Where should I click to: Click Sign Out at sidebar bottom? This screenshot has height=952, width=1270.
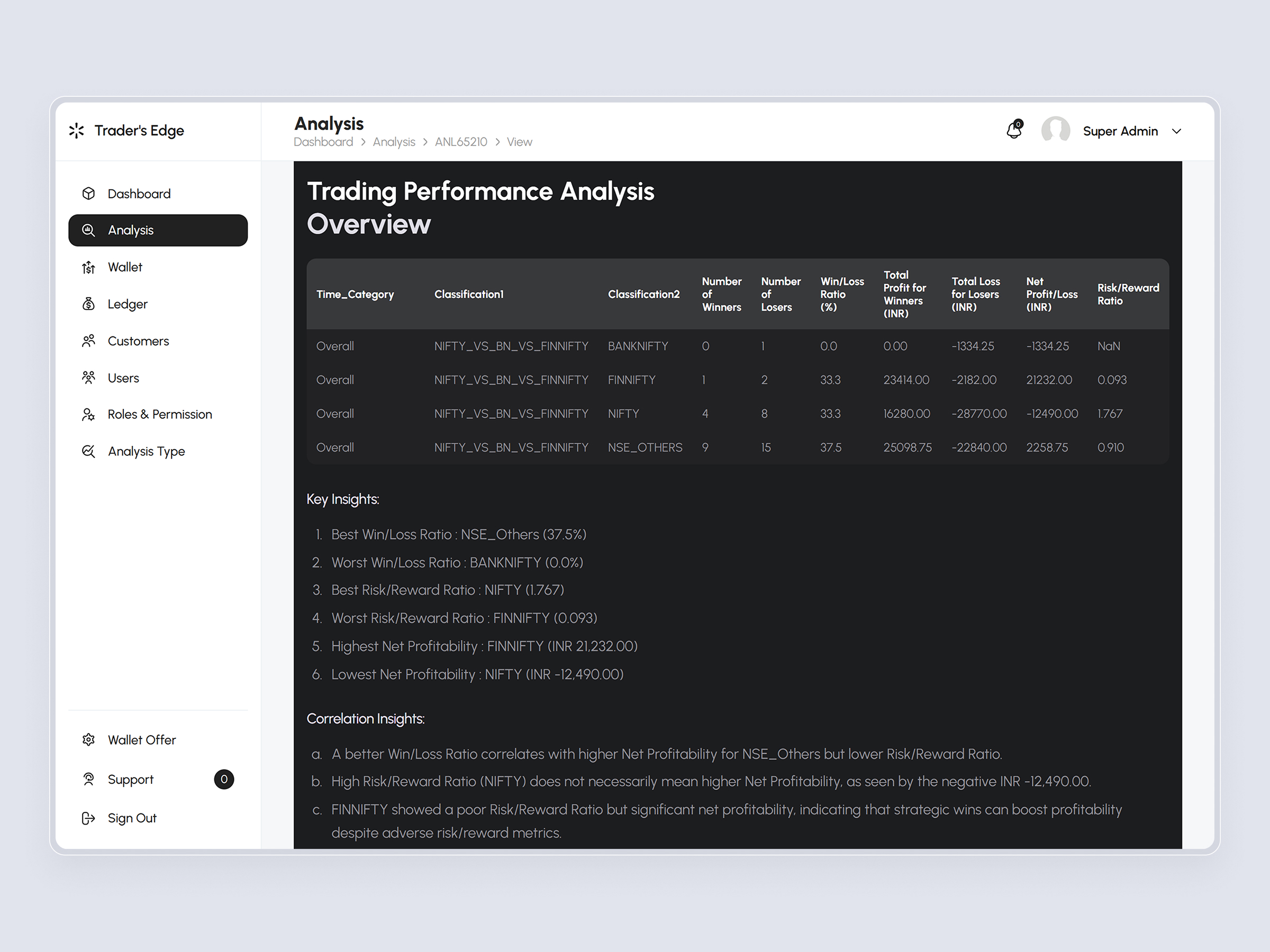tap(132, 818)
